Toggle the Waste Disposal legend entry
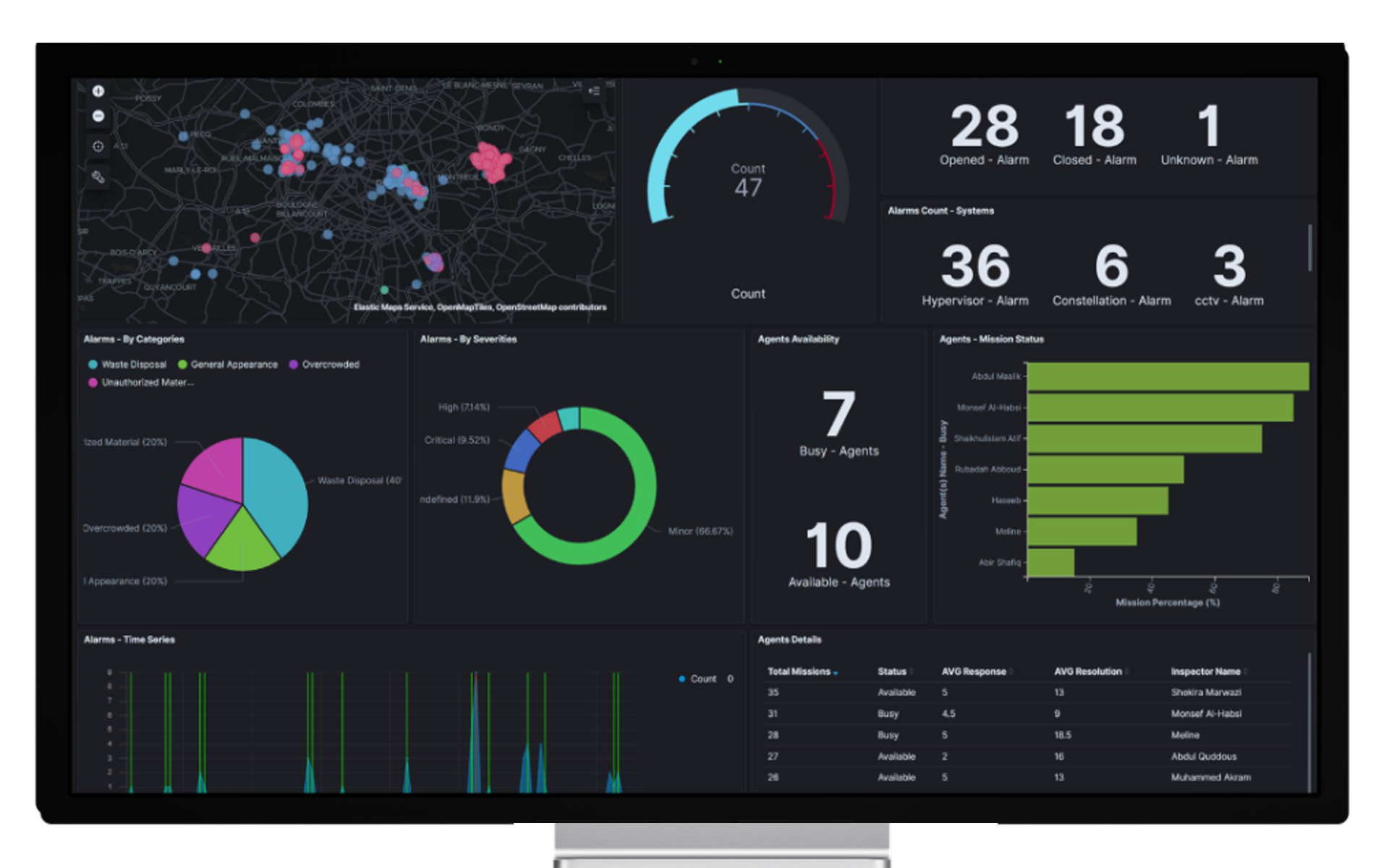 (x=134, y=365)
